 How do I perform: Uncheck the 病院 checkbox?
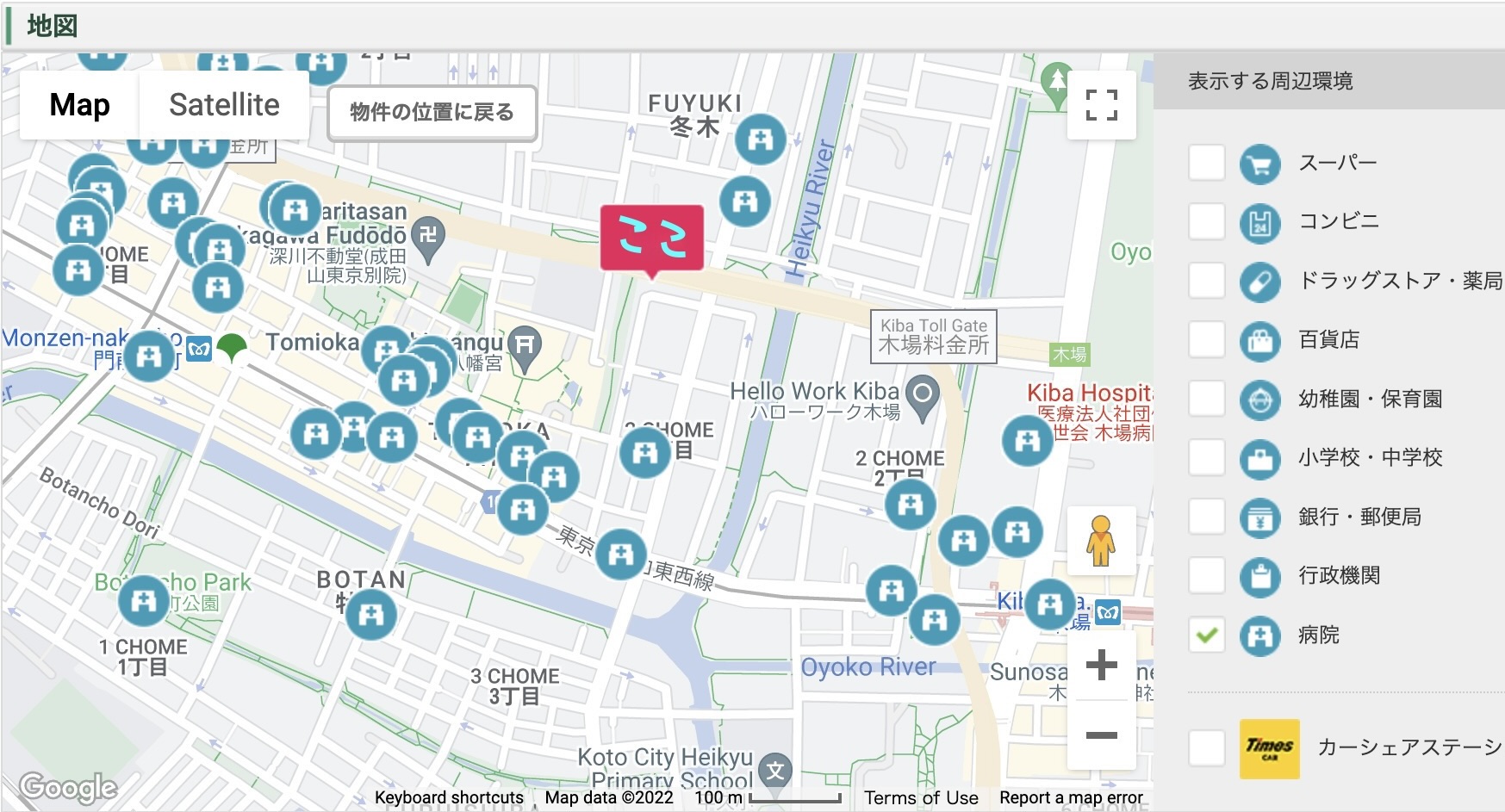(x=1206, y=635)
